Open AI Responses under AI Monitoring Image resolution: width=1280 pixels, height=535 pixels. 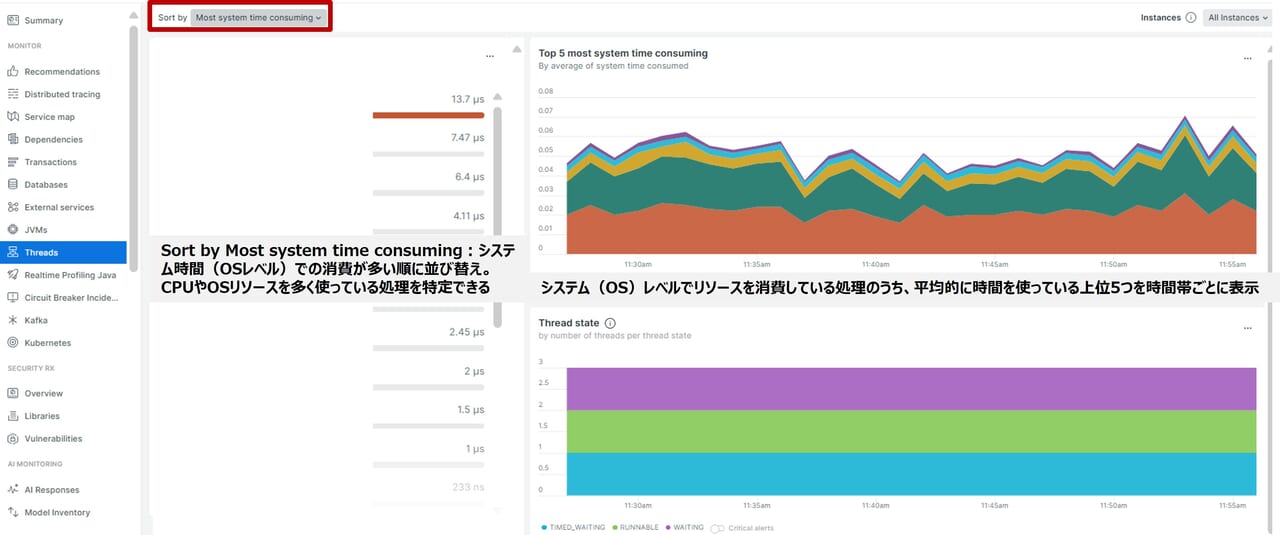[52, 490]
